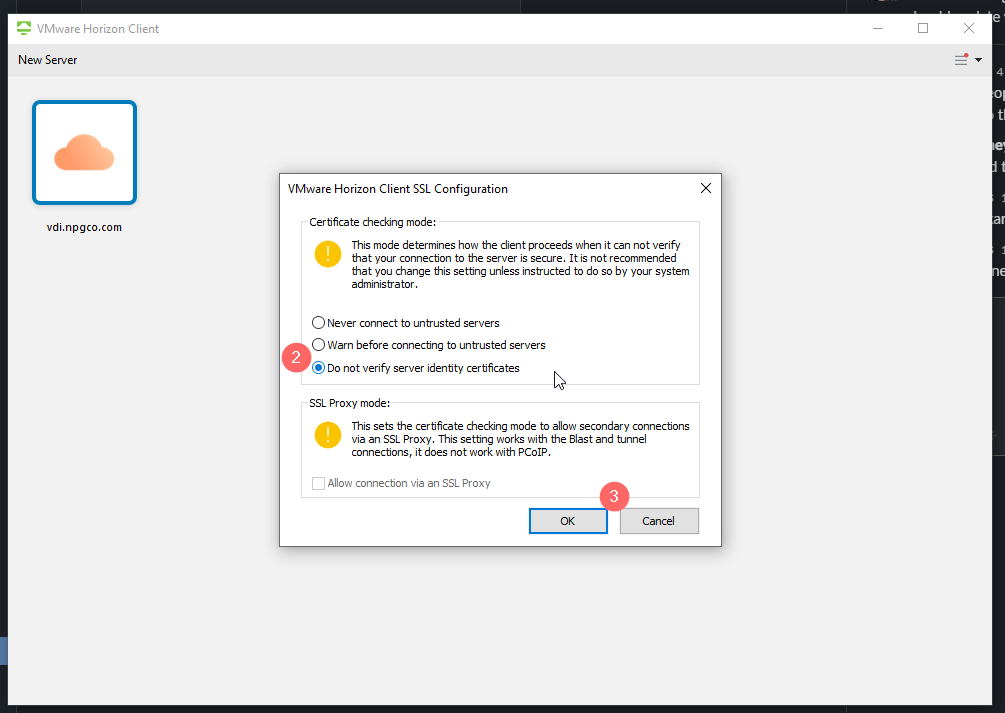Click the vdi.npgco.com server label
The image size is (1005, 713).
click(x=84, y=227)
